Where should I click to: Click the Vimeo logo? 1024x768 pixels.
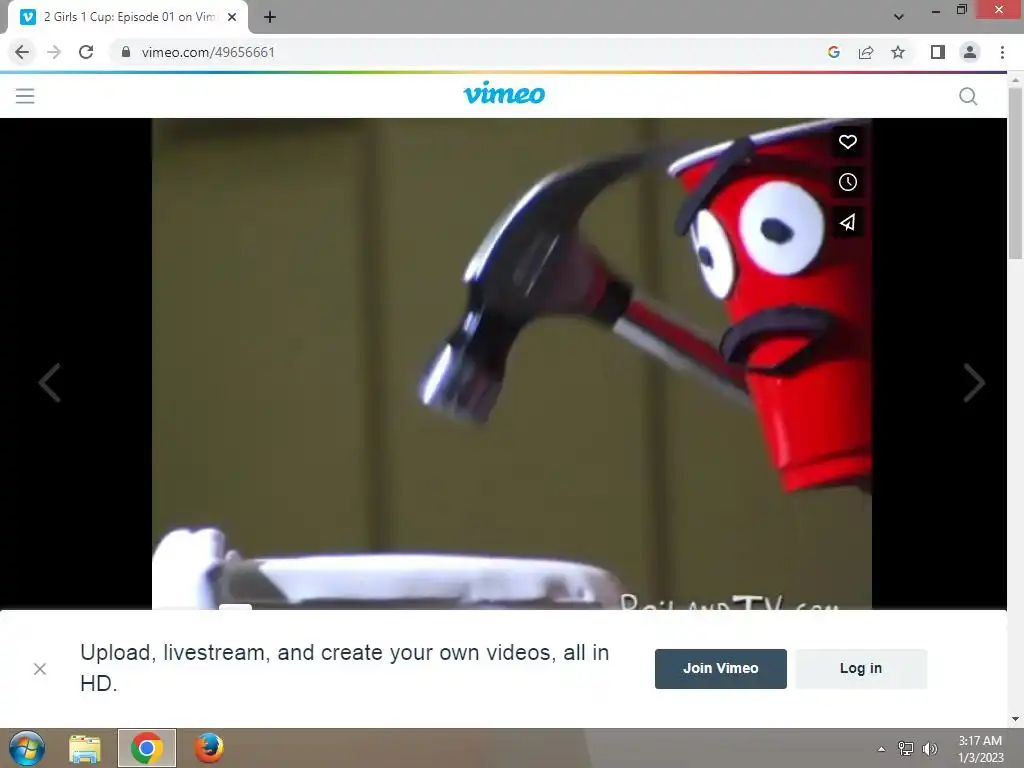tap(504, 93)
